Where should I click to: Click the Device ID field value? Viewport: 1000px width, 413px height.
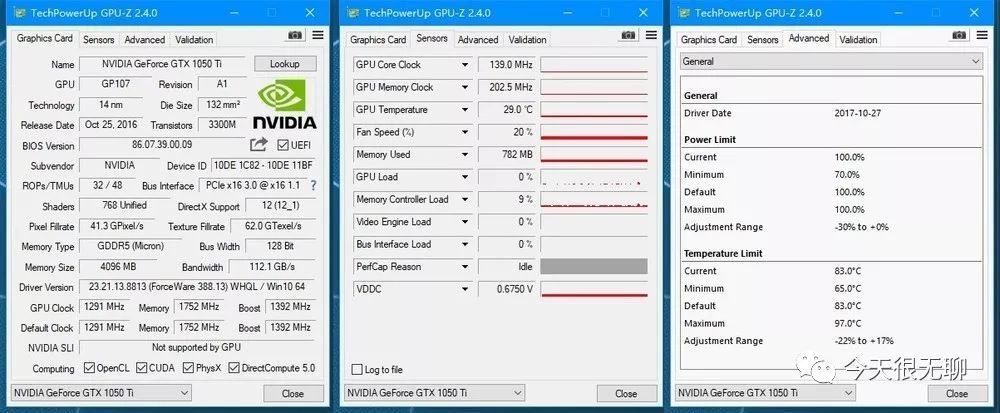tap(263, 165)
